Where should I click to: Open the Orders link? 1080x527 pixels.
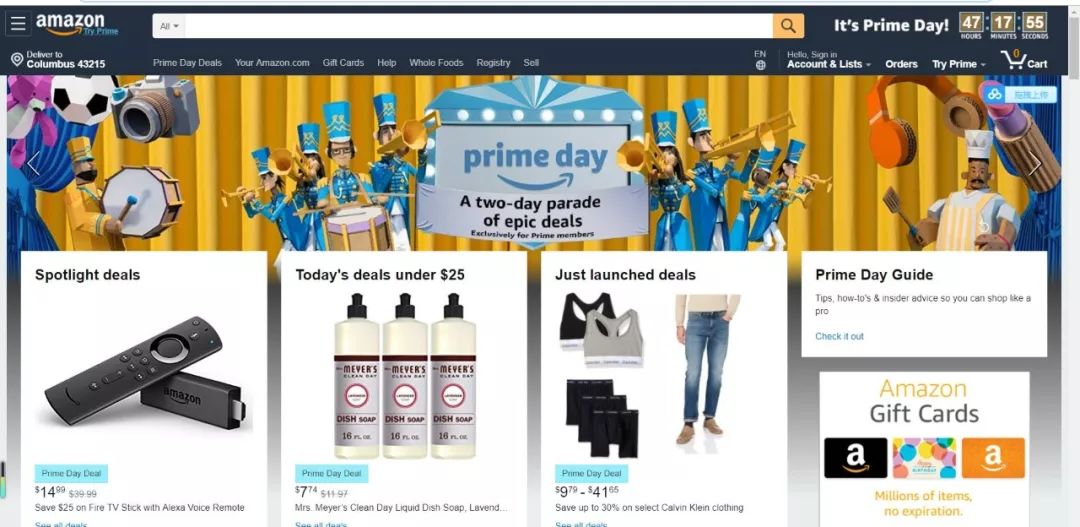(x=901, y=64)
